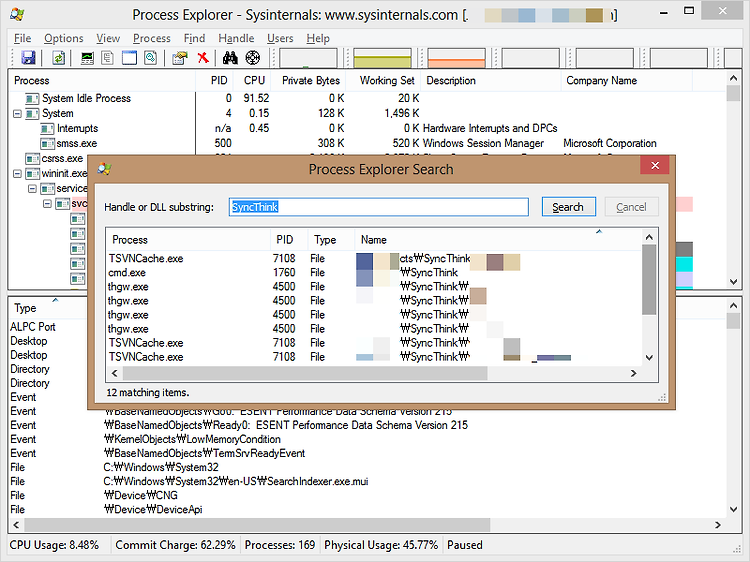
Task: Click the icon beside the System process
Action: coord(32,114)
